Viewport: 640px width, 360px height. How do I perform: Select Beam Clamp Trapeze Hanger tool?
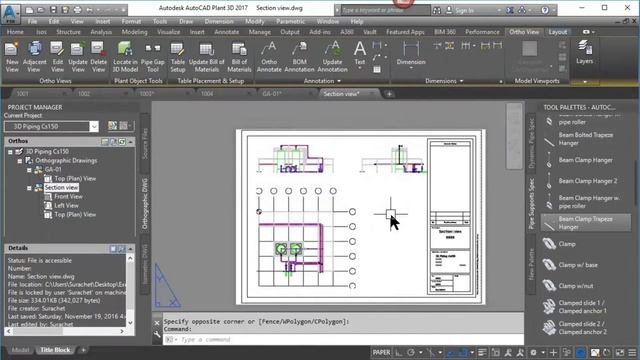pyautogui.click(x=585, y=223)
